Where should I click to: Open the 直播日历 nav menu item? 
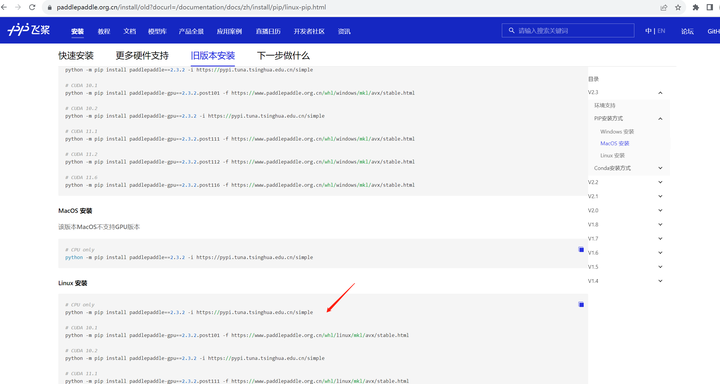pos(268,31)
